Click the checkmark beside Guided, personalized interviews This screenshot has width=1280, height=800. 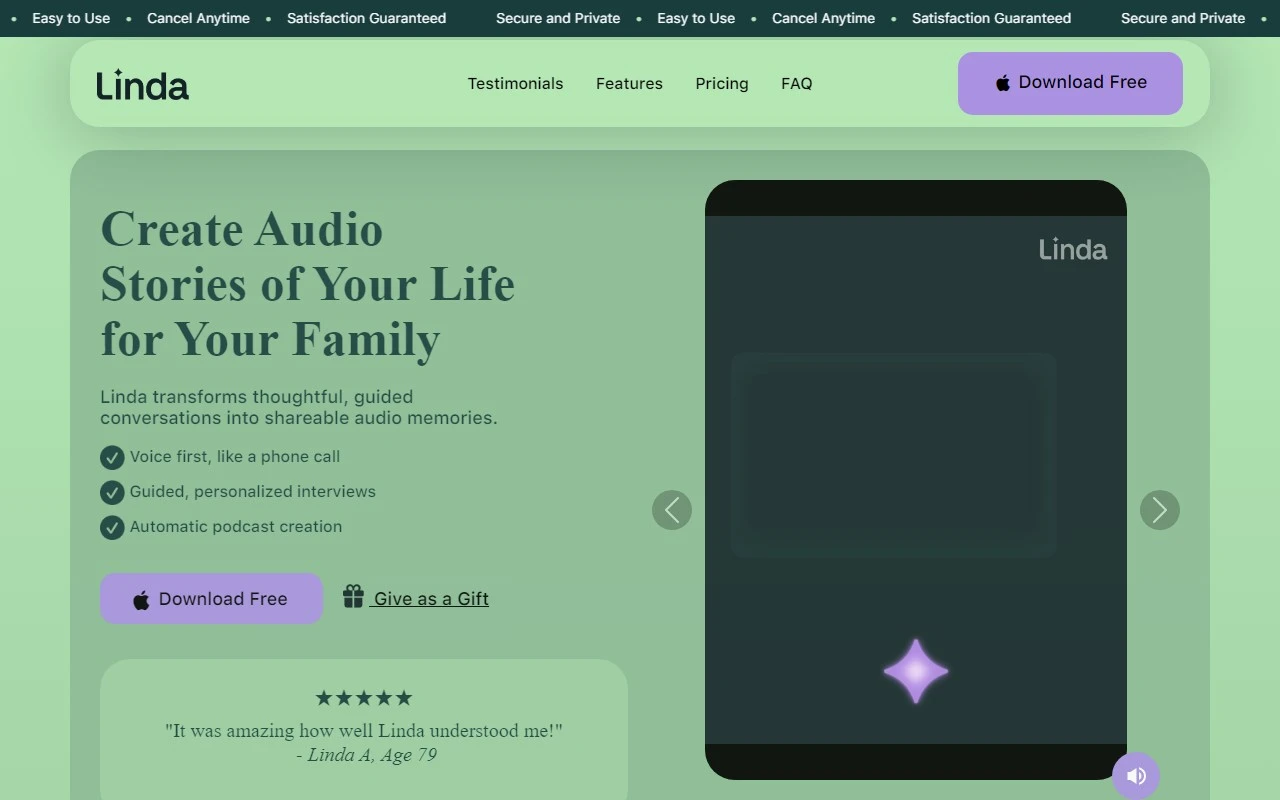point(112,492)
